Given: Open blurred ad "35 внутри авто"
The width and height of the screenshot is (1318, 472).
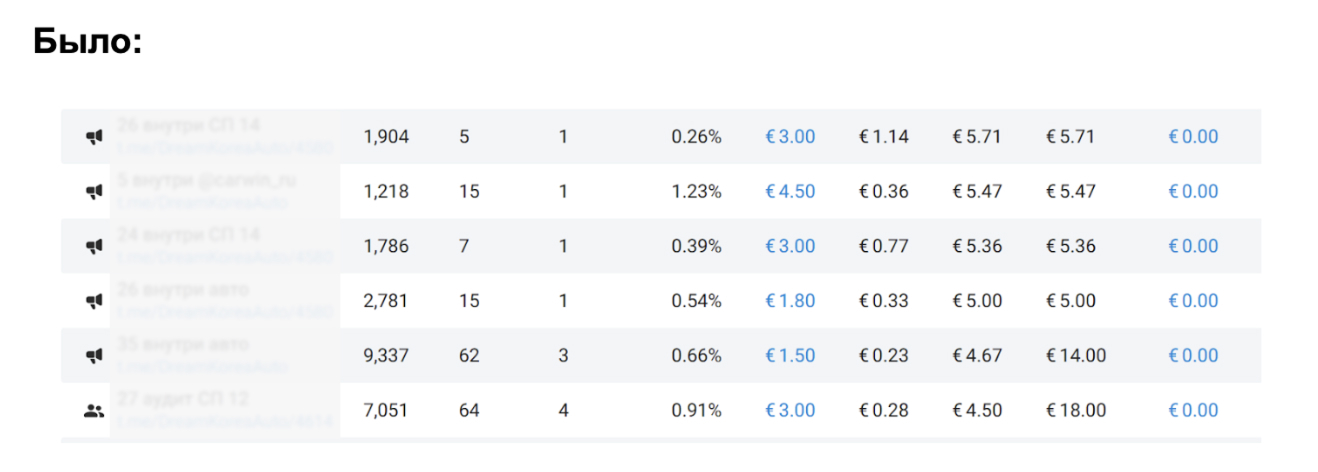Looking at the screenshot, I should 183,345.
